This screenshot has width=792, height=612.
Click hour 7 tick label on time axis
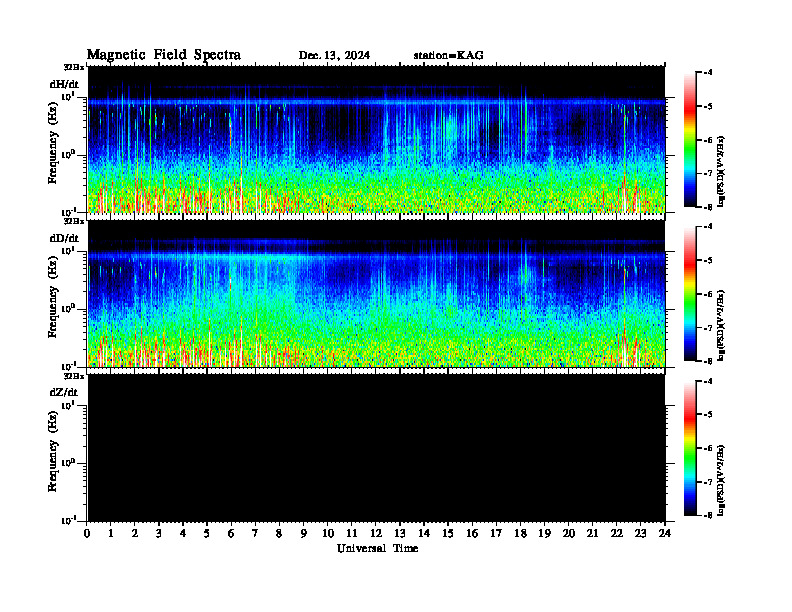click(256, 533)
